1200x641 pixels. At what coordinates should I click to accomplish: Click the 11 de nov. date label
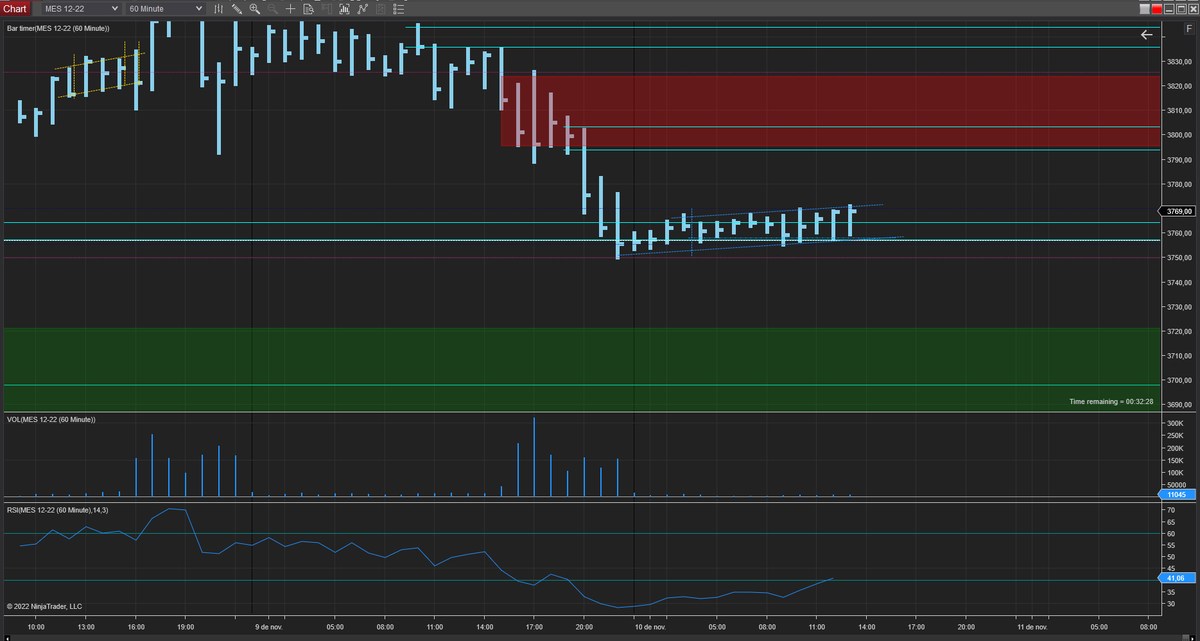(x=1032, y=628)
